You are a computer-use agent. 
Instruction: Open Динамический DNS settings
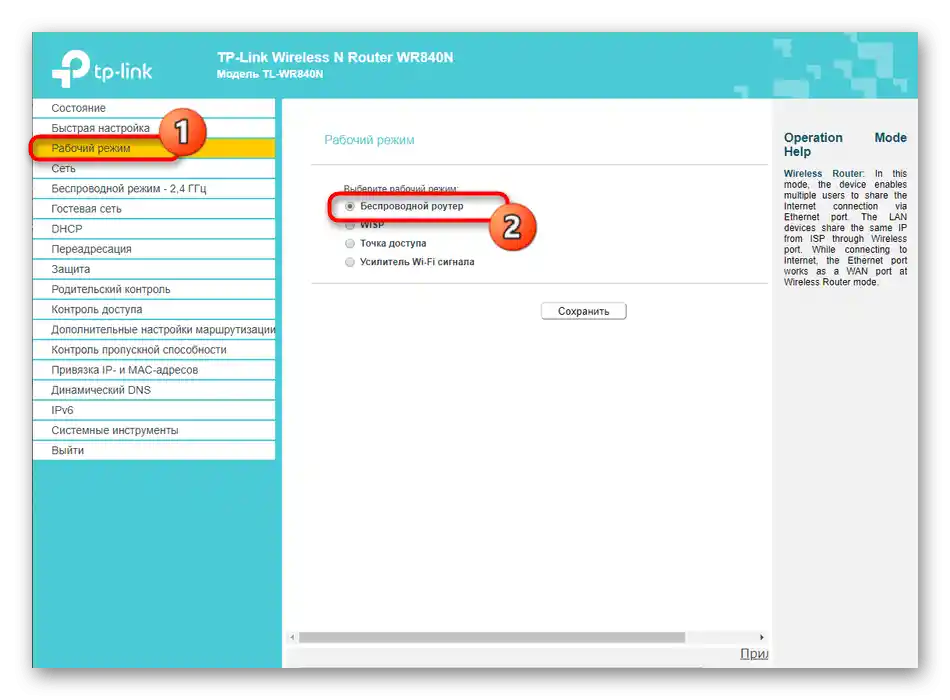point(154,390)
